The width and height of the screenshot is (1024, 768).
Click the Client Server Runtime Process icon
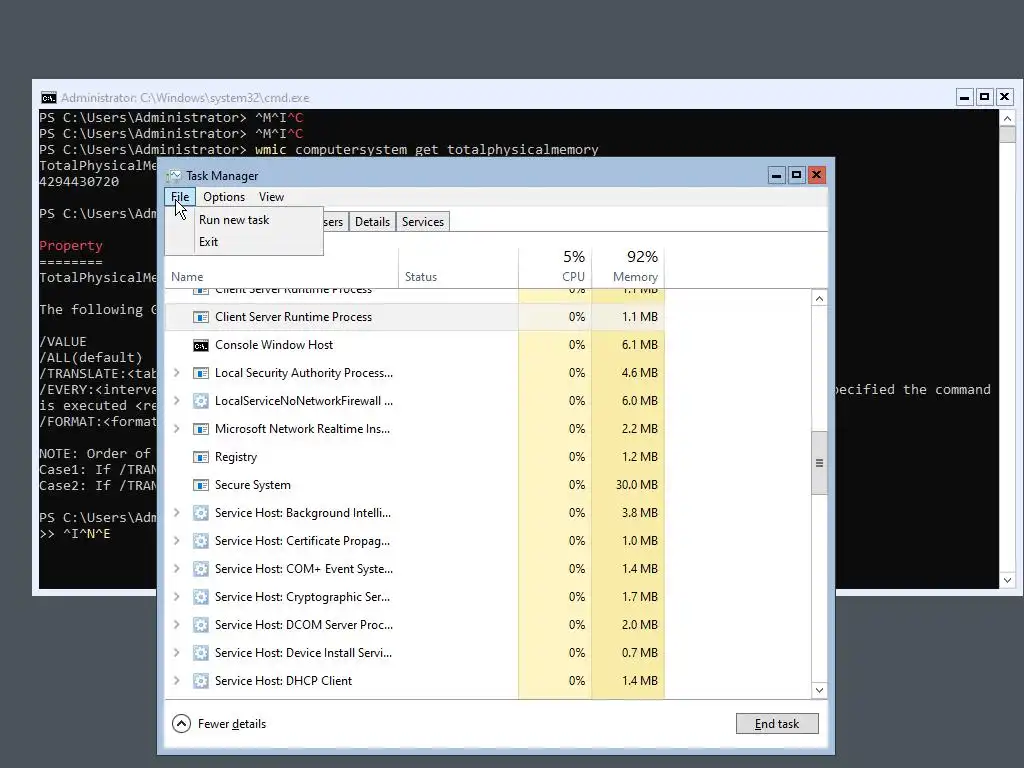200,317
